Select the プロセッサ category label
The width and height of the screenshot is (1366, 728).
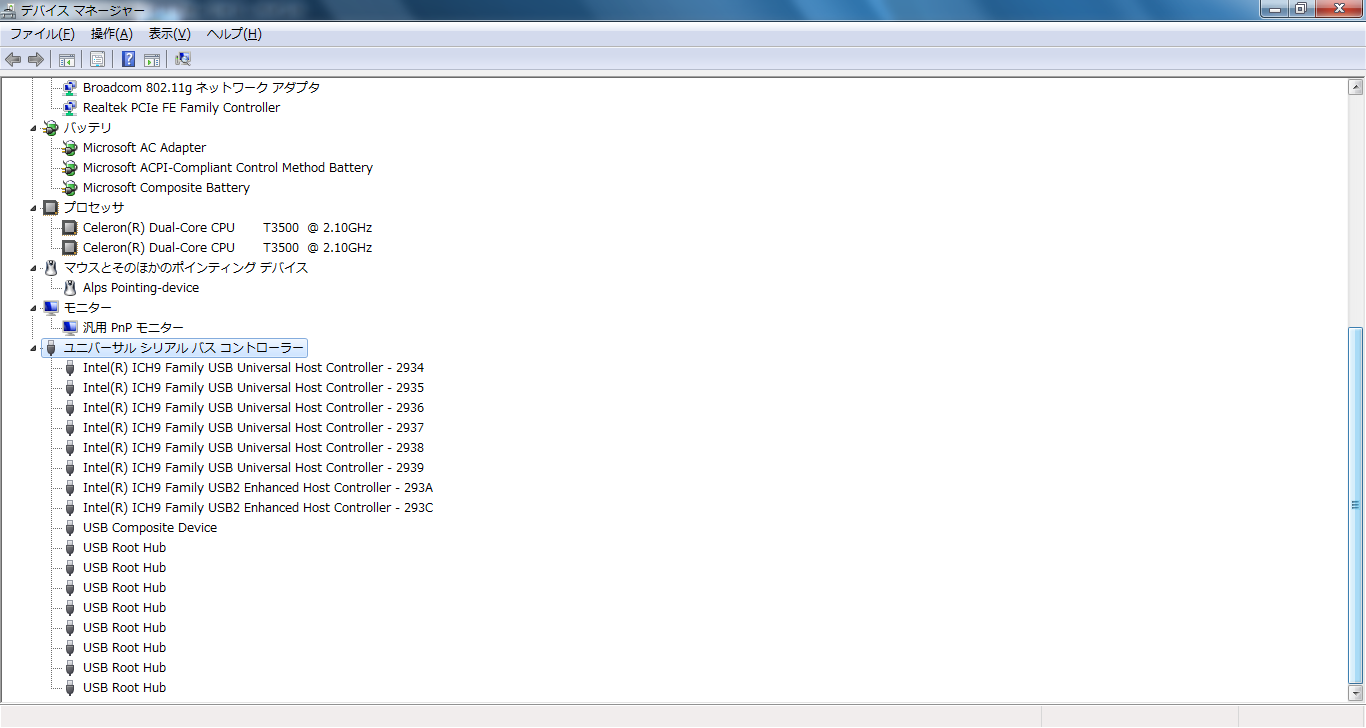coord(94,207)
